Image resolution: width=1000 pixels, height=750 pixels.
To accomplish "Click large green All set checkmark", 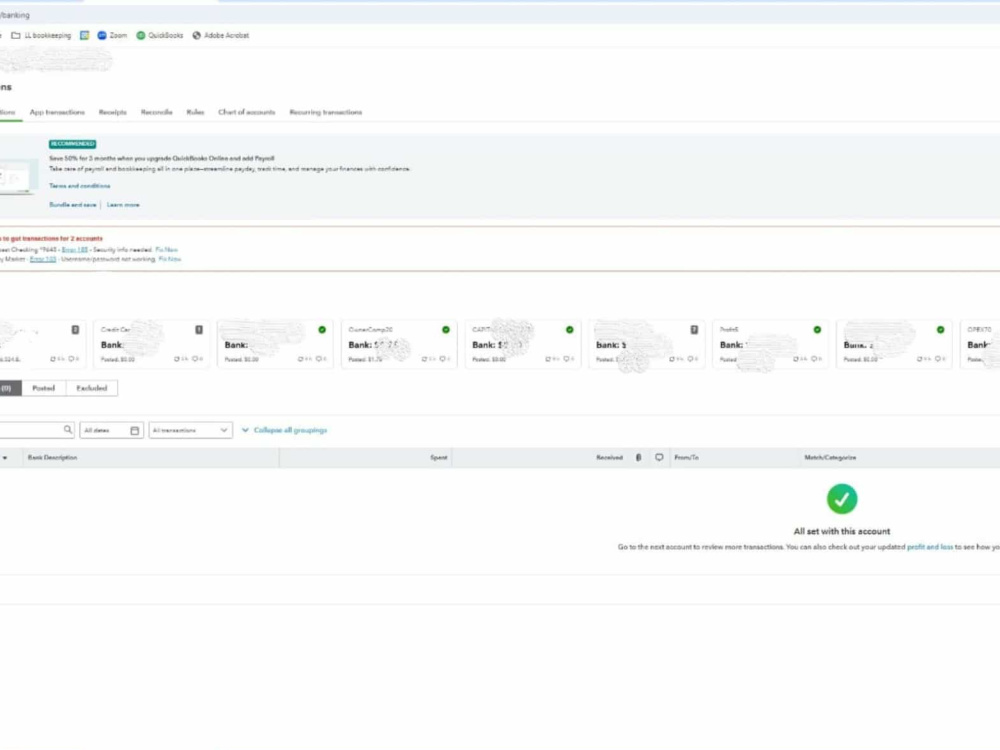I will click(842, 499).
